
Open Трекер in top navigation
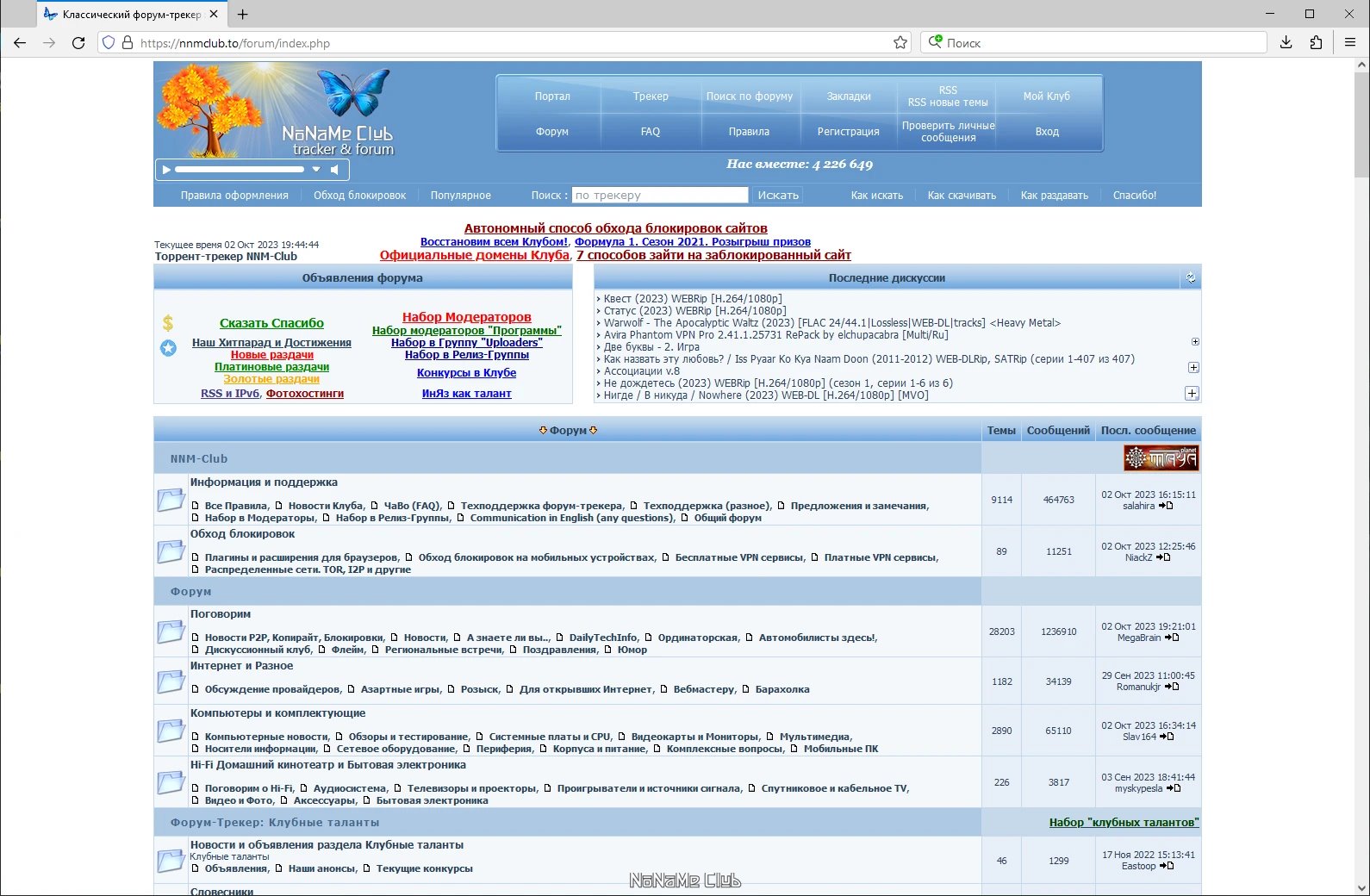(651, 96)
